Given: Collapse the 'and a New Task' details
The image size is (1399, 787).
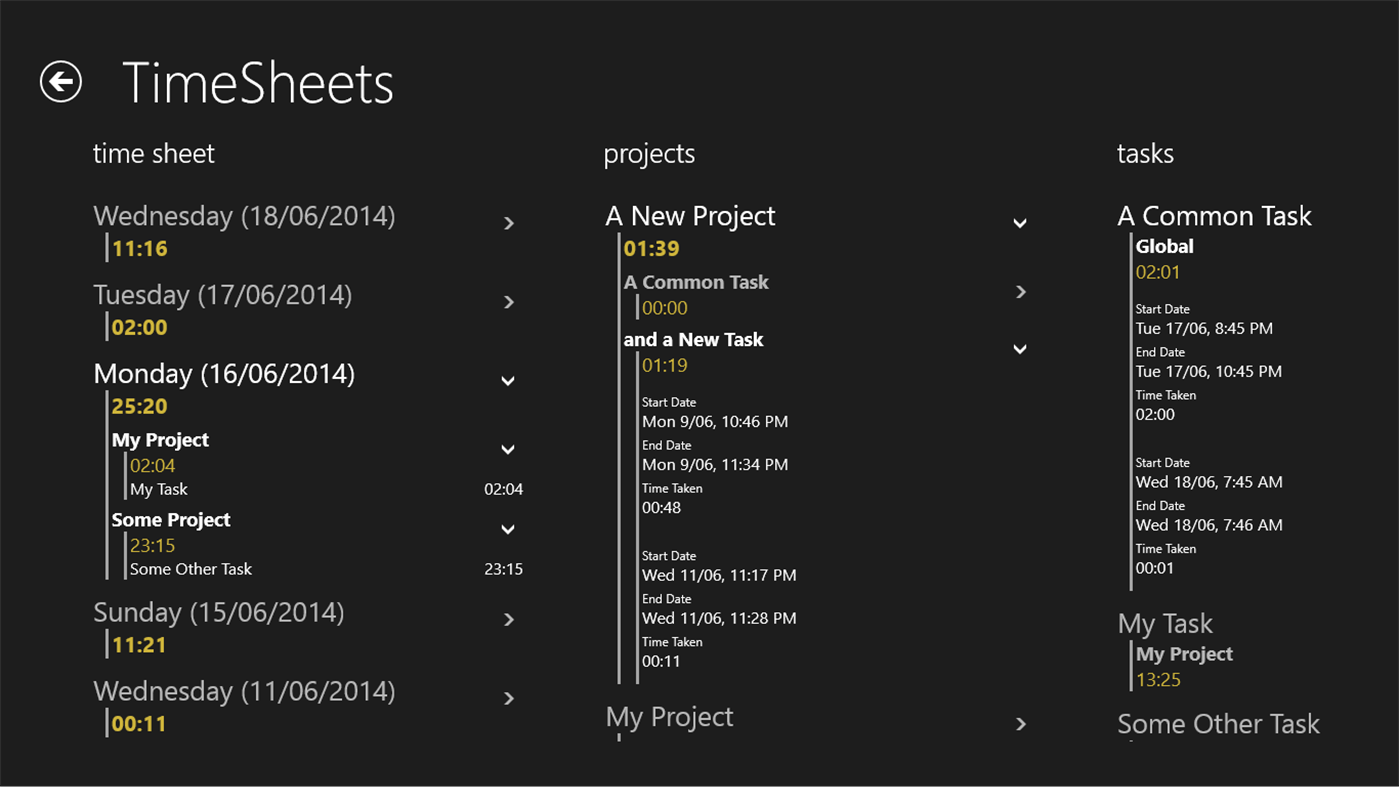Looking at the screenshot, I should point(1020,349).
